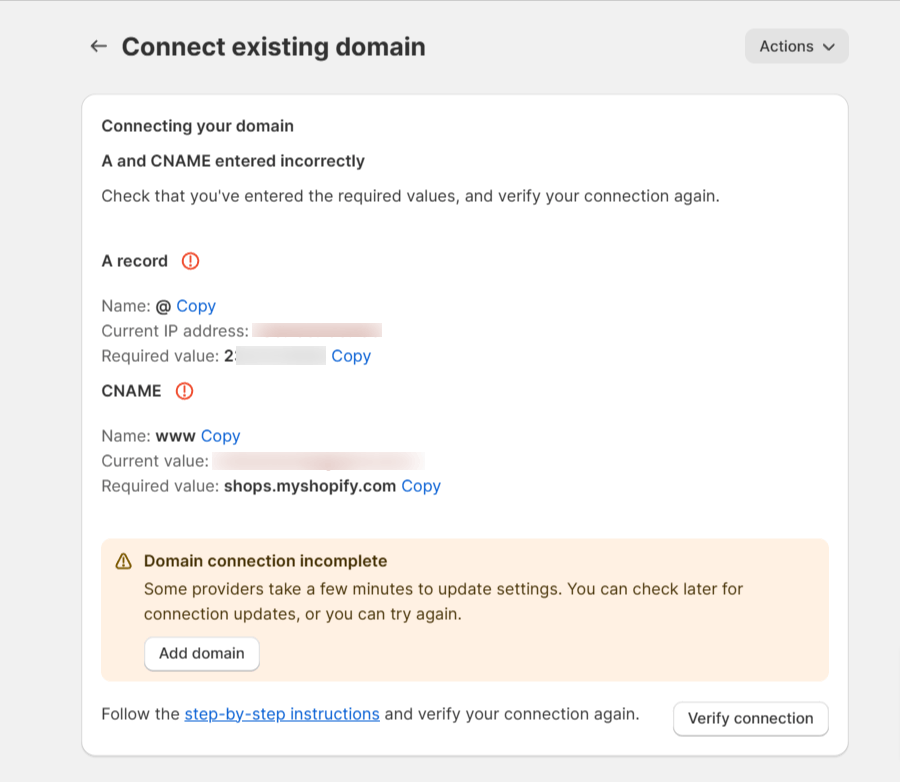The height and width of the screenshot is (782, 900).
Task: Select the shops.myshopify.com text
Action: pos(310,486)
